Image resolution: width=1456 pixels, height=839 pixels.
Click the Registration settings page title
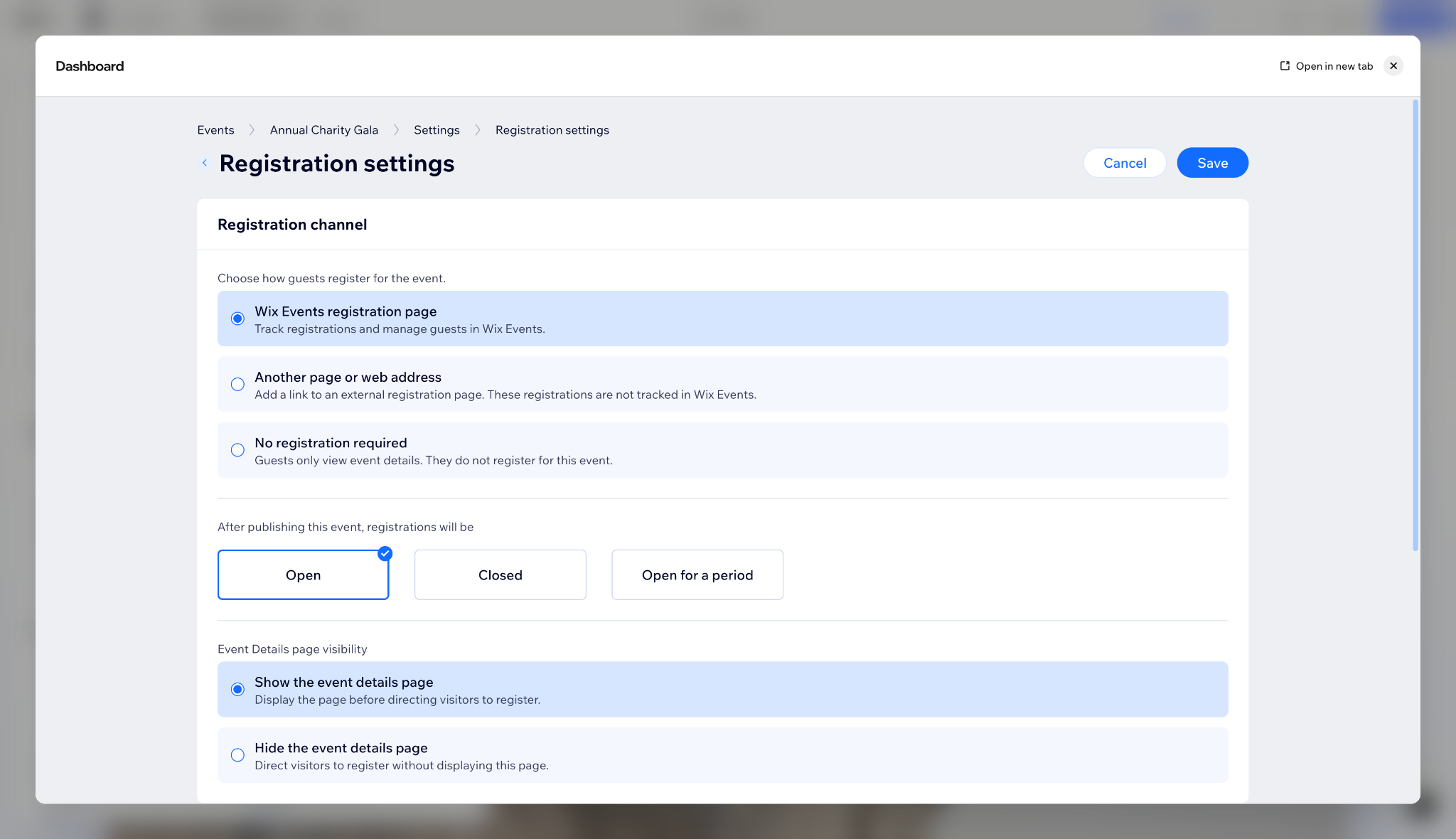(x=337, y=164)
